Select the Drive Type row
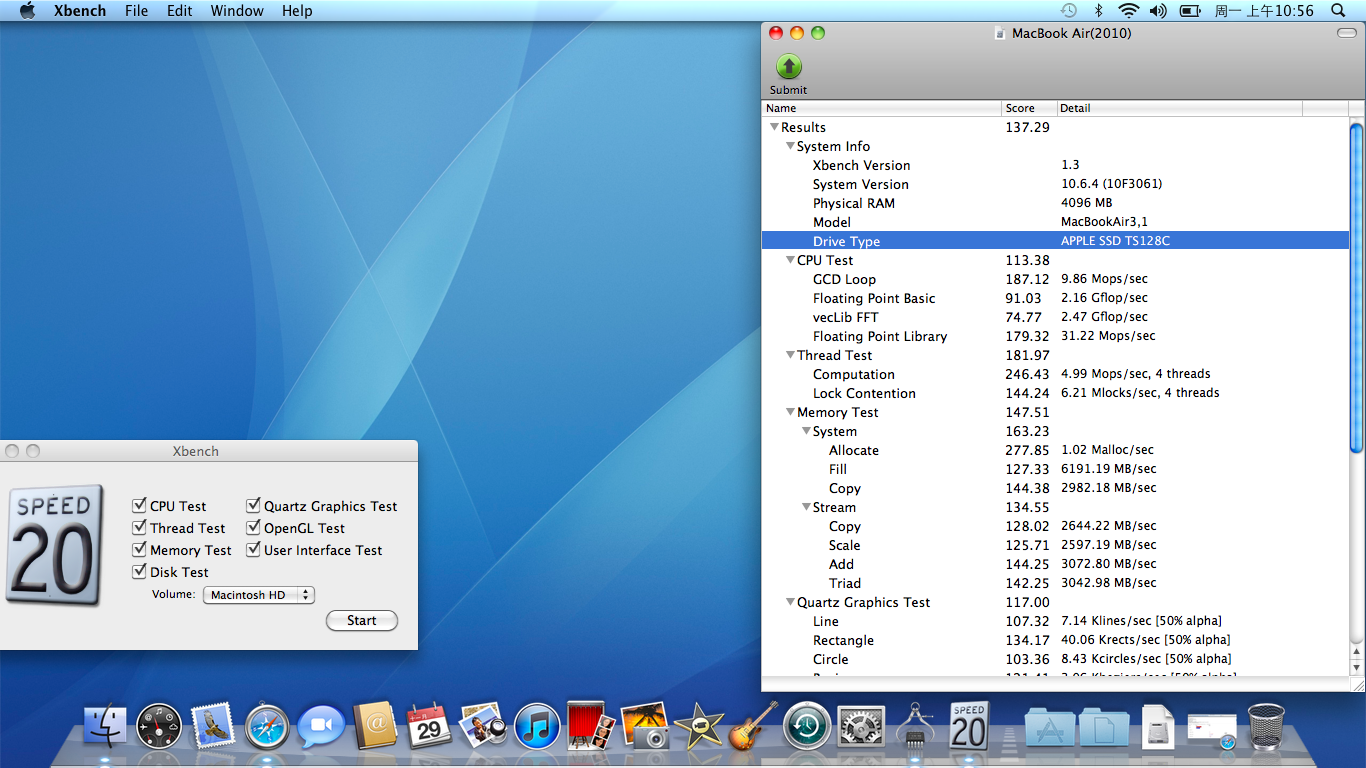1366x768 pixels. point(1055,241)
